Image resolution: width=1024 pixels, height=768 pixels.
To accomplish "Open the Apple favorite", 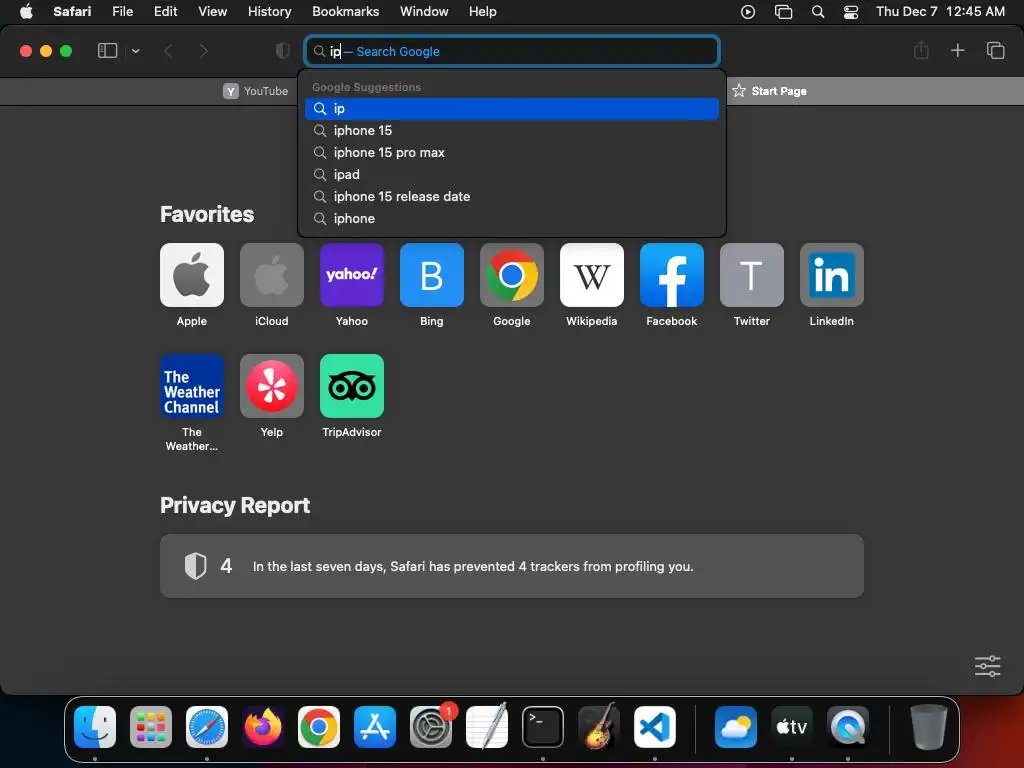I will pos(192,275).
